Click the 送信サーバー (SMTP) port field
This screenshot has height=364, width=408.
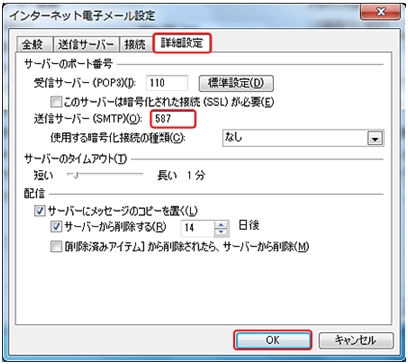(172, 119)
